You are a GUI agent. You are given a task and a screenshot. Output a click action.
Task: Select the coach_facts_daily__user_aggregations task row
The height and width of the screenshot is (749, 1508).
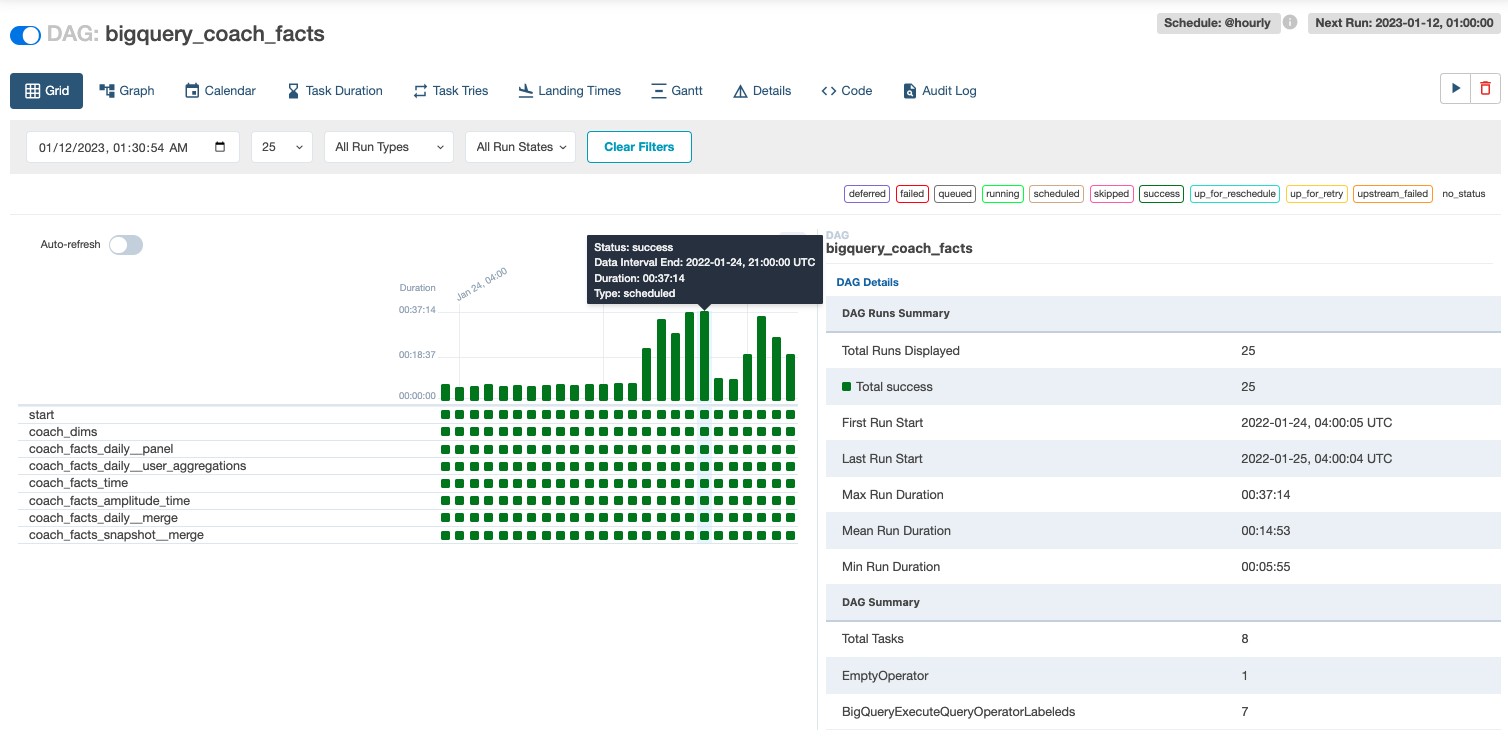click(x=407, y=466)
